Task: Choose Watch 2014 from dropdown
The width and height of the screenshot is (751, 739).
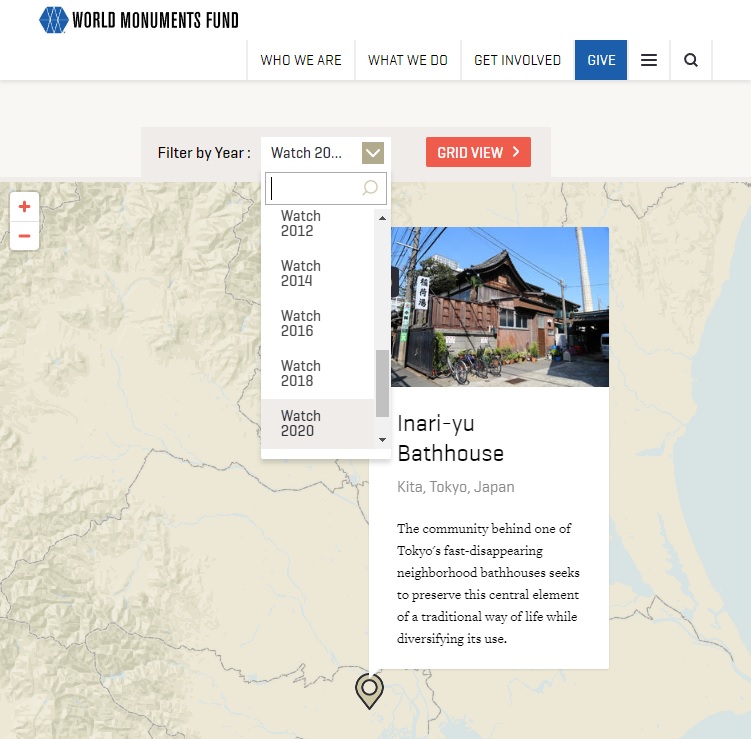Action: point(300,273)
